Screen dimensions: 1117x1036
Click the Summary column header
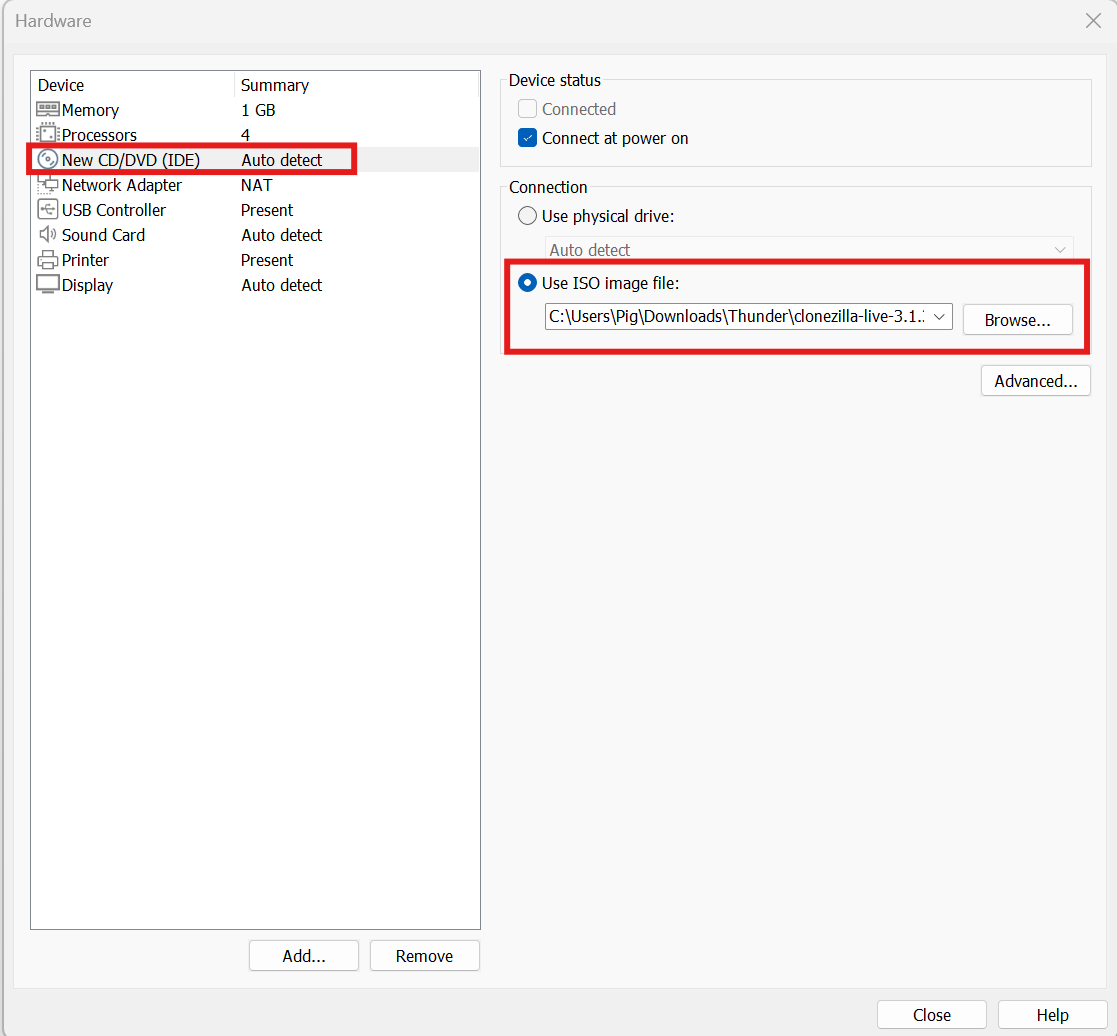point(275,85)
